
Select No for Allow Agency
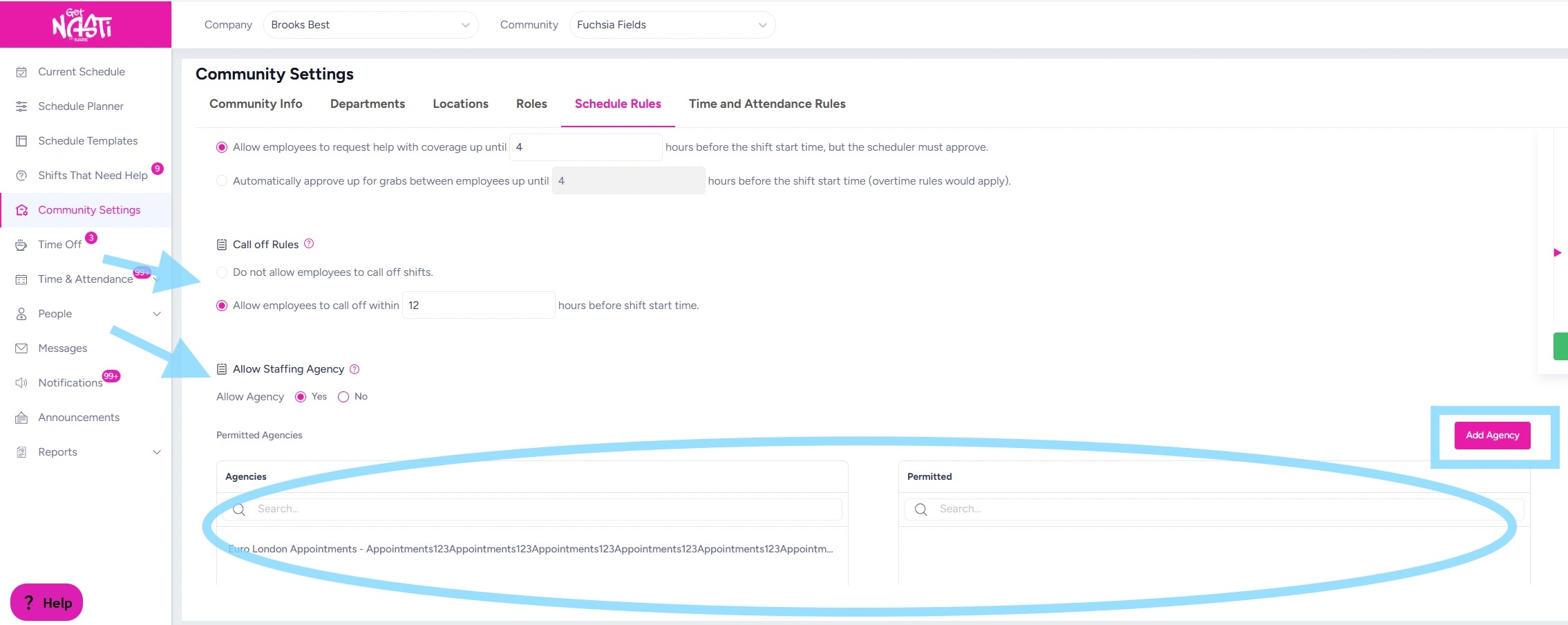[343, 397]
